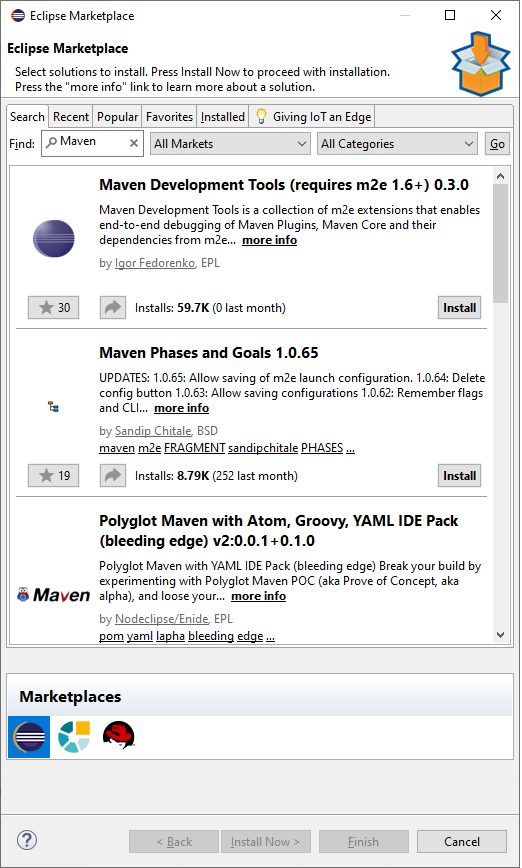This screenshot has height=868, width=522.
Task: Click inside the Find text field
Action: pos(92,143)
